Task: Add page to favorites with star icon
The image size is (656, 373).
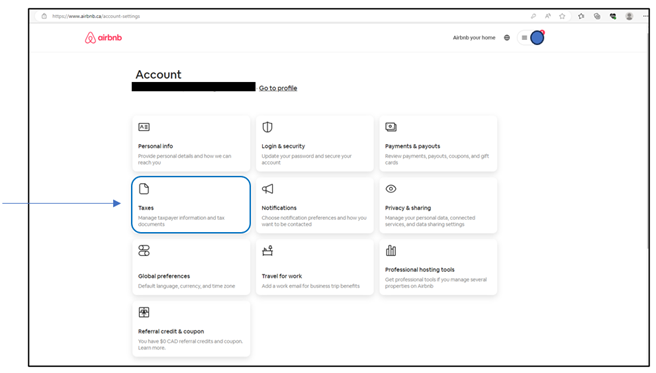Action: click(x=562, y=16)
